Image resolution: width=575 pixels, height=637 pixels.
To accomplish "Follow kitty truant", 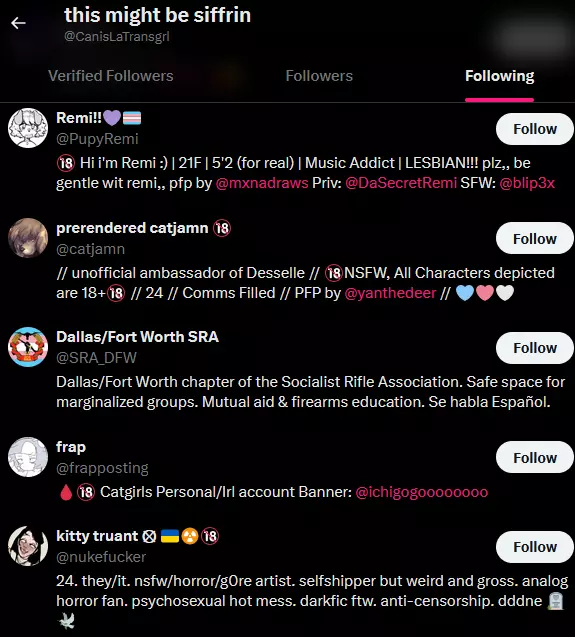I will click(535, 547).
